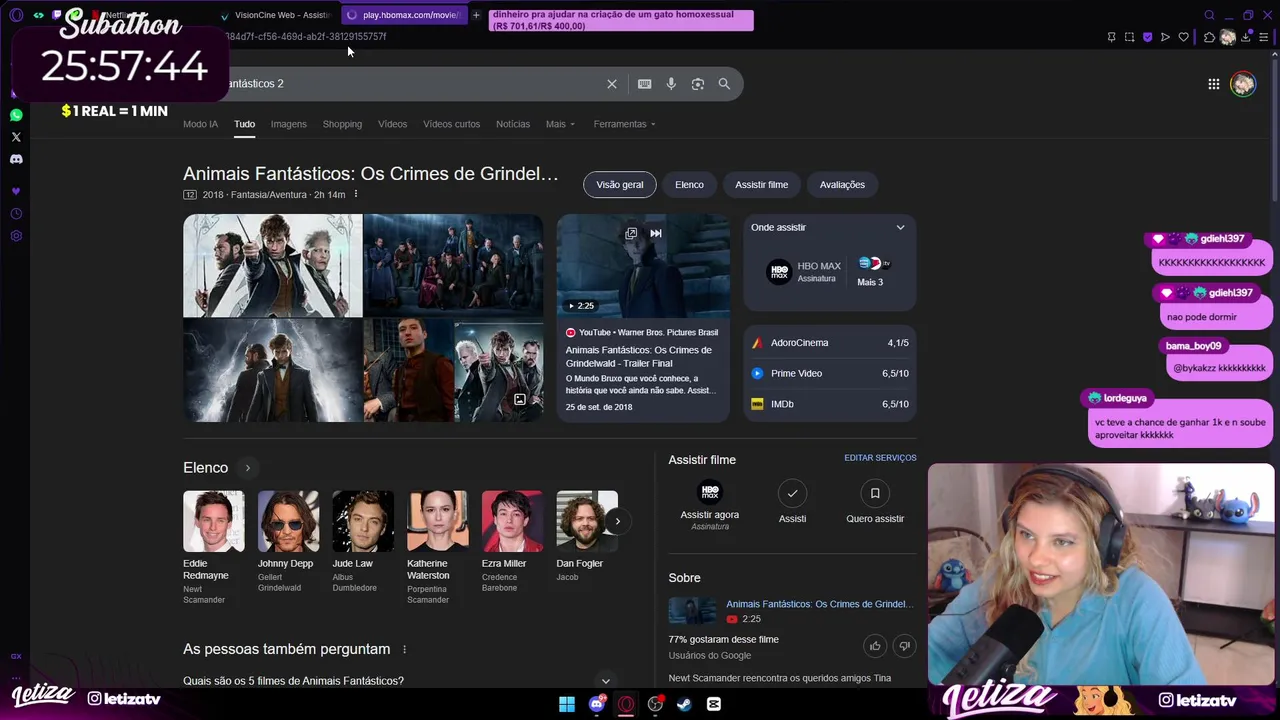Open Discord in Opera sidebar
This screenshot has height=720, width=1280.
click(x=16, y=159)
